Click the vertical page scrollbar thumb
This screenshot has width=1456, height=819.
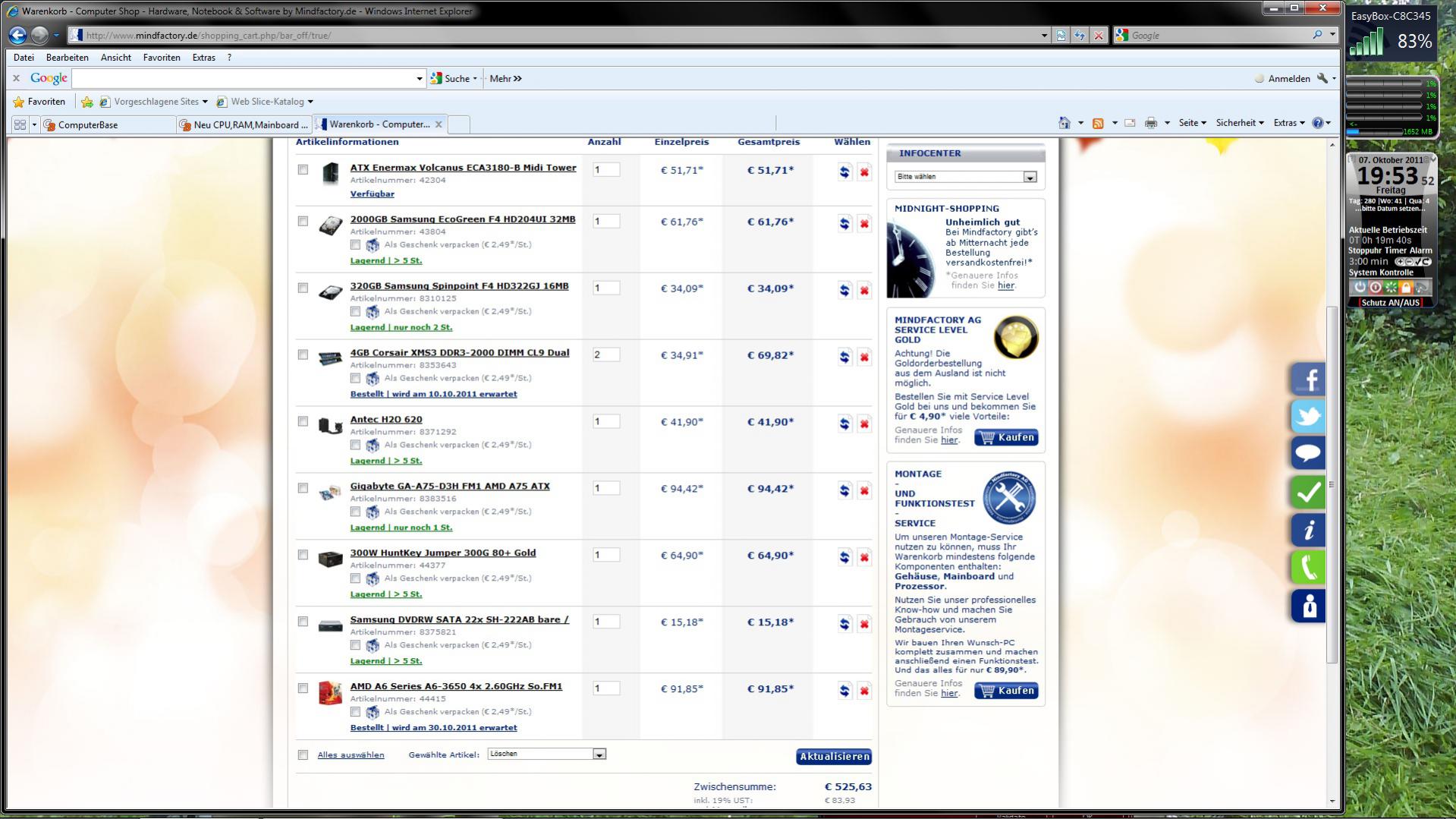[1332, 484]
